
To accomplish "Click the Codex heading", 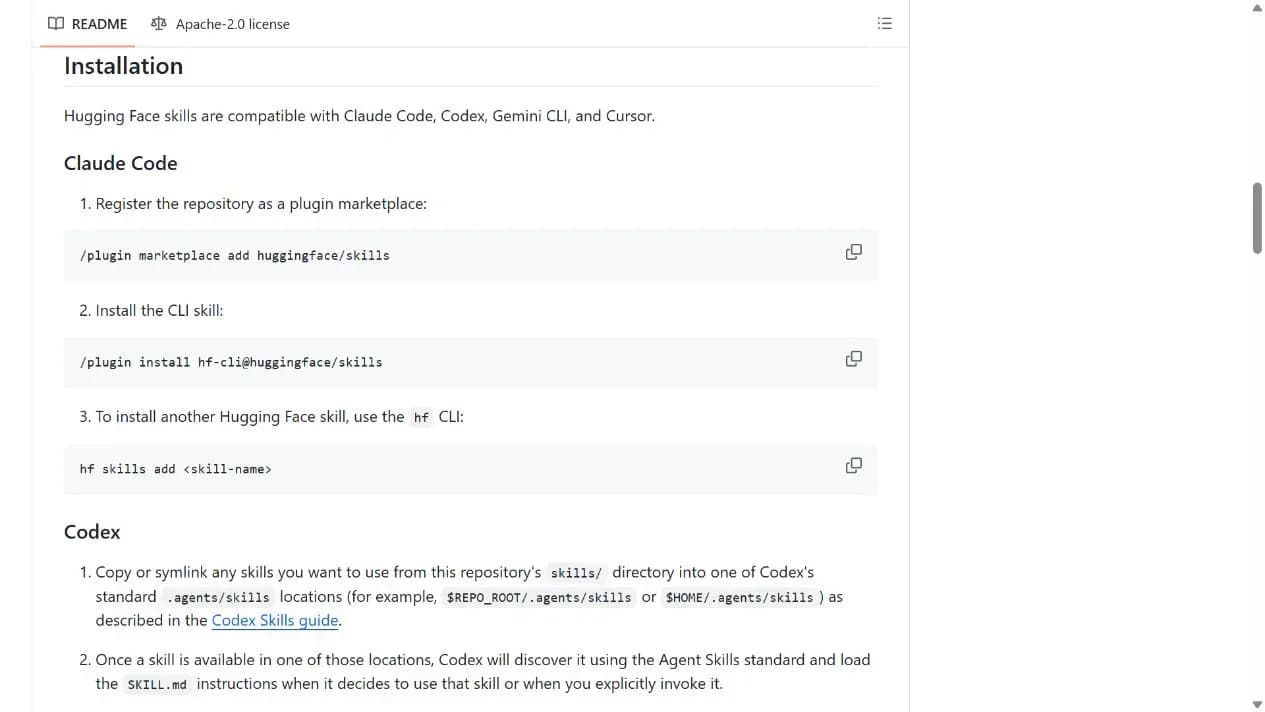I will 92,532.
